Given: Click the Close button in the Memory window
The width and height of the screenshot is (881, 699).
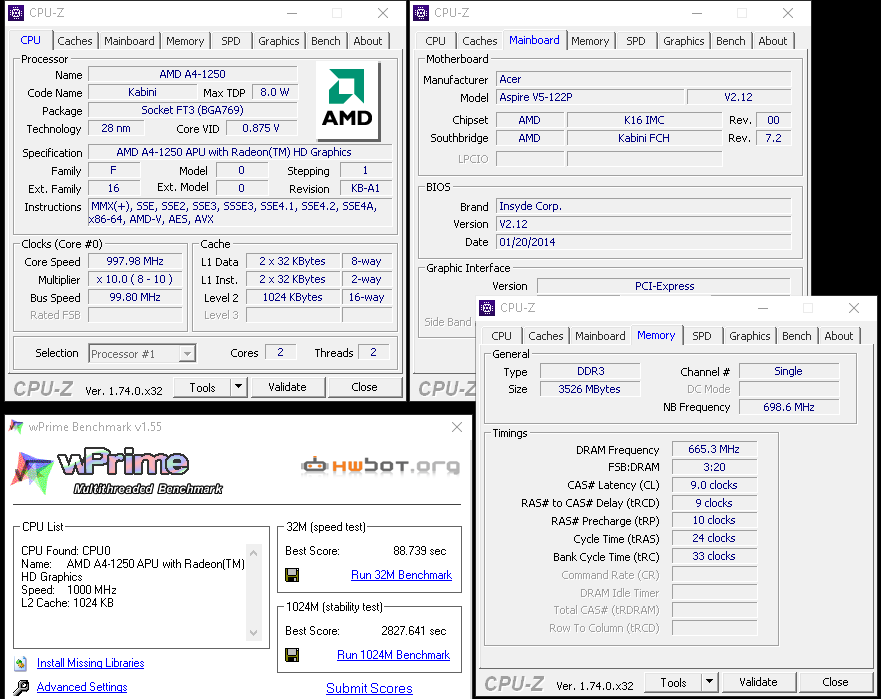Looking at the screenshot, I should pyautogui.click(x=835, y=682).
